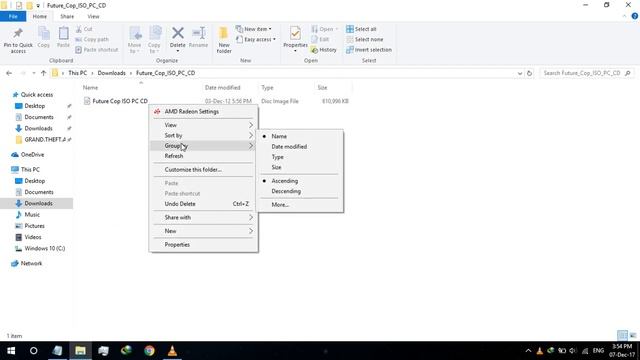Click Select none in ribbon

coord(364,40)
